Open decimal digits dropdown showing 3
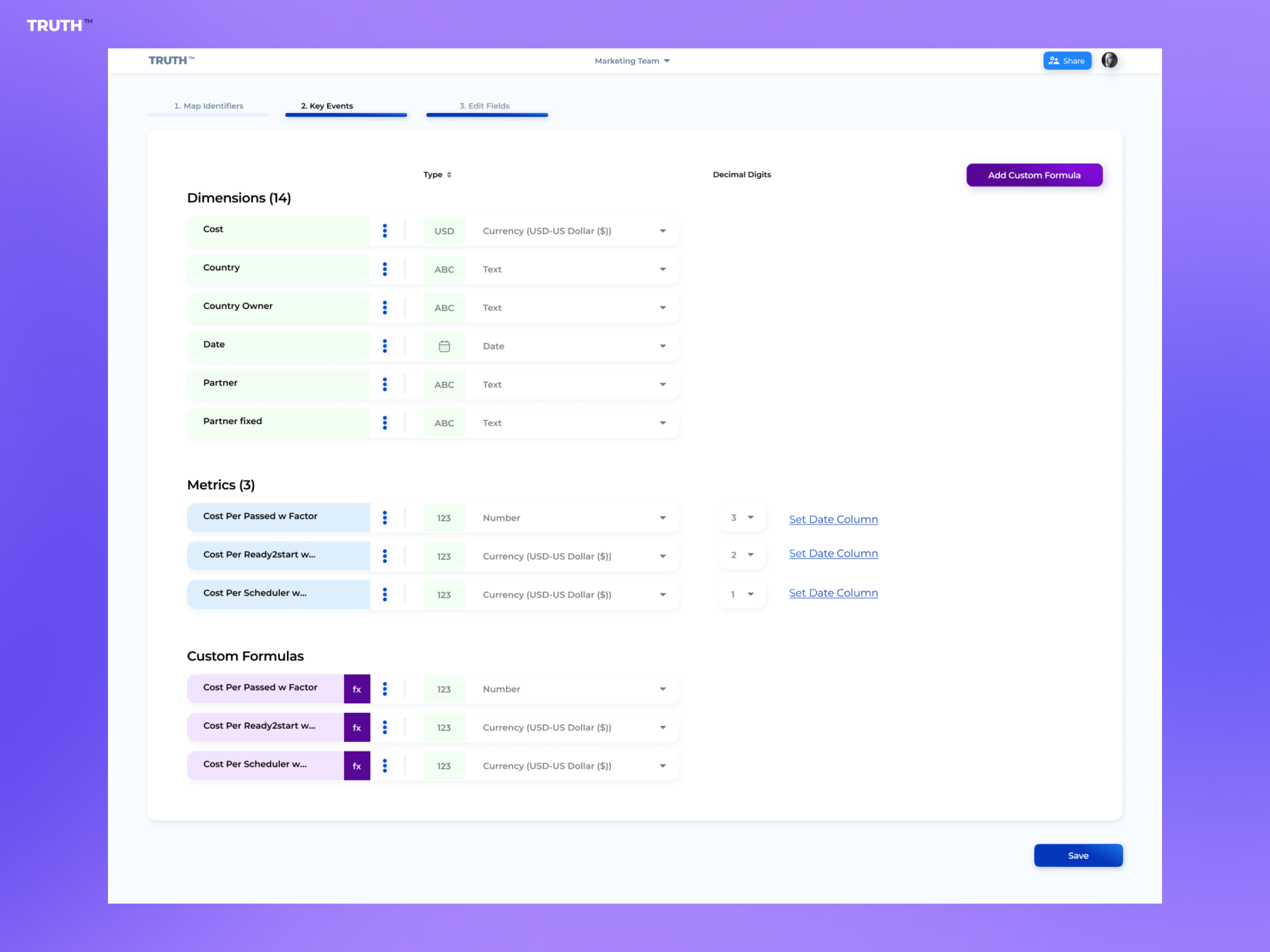 click(x=742, y=518)
